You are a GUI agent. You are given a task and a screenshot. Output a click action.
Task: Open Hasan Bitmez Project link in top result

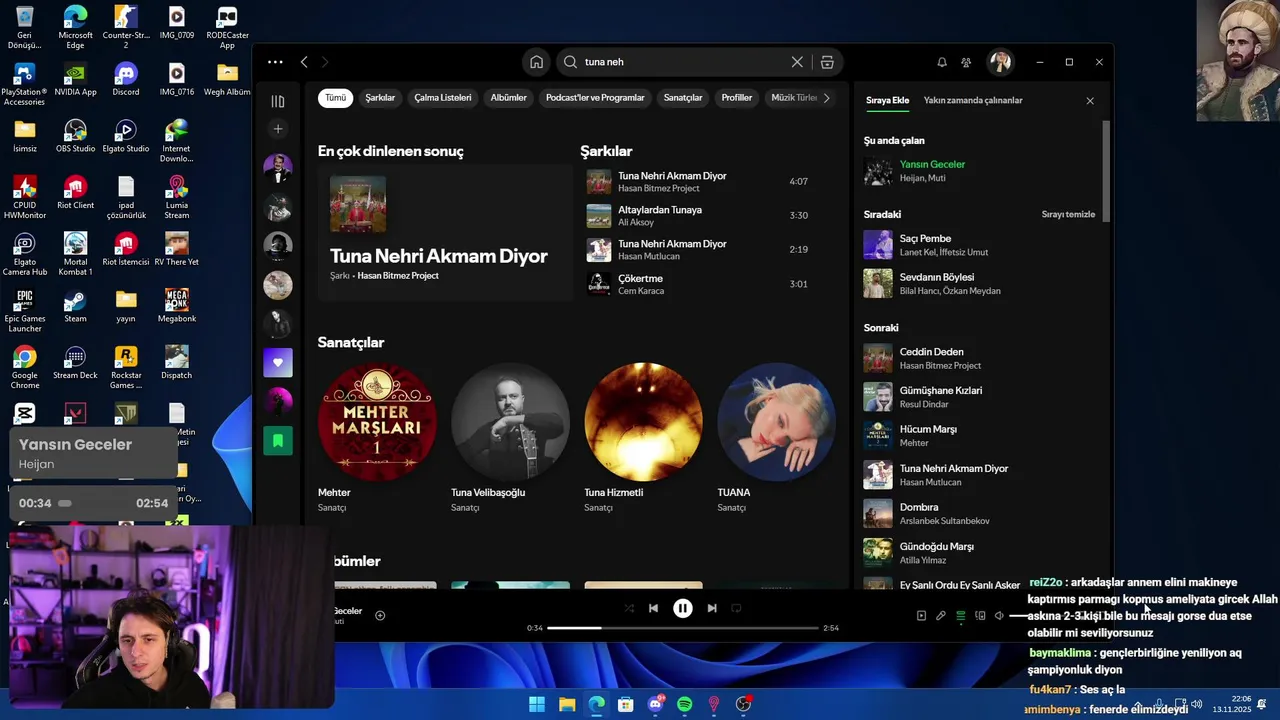tap(398, 276)
